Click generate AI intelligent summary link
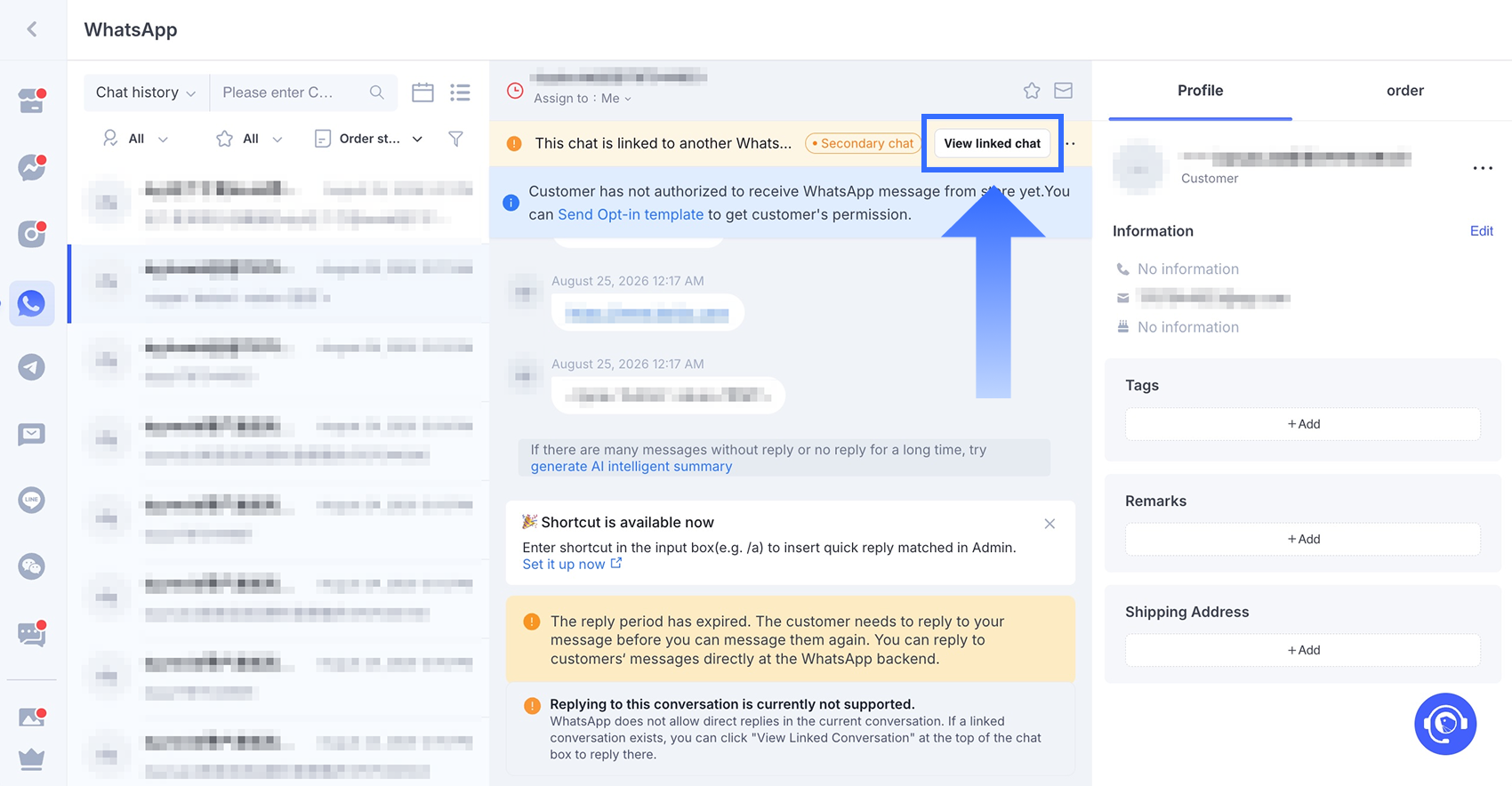Image resolution: width=1512 pixels, height=786 pixels. pos(631,467)
